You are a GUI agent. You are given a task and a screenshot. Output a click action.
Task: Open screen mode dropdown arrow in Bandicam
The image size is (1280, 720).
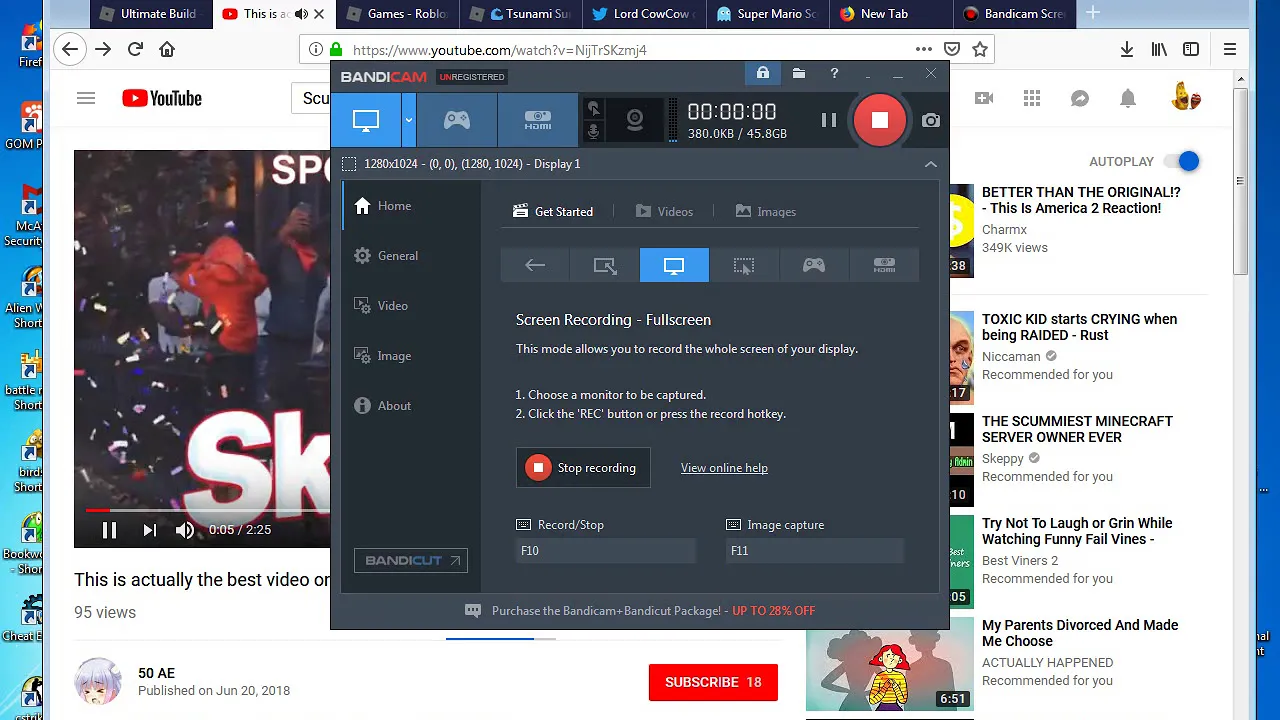point(409,120)
